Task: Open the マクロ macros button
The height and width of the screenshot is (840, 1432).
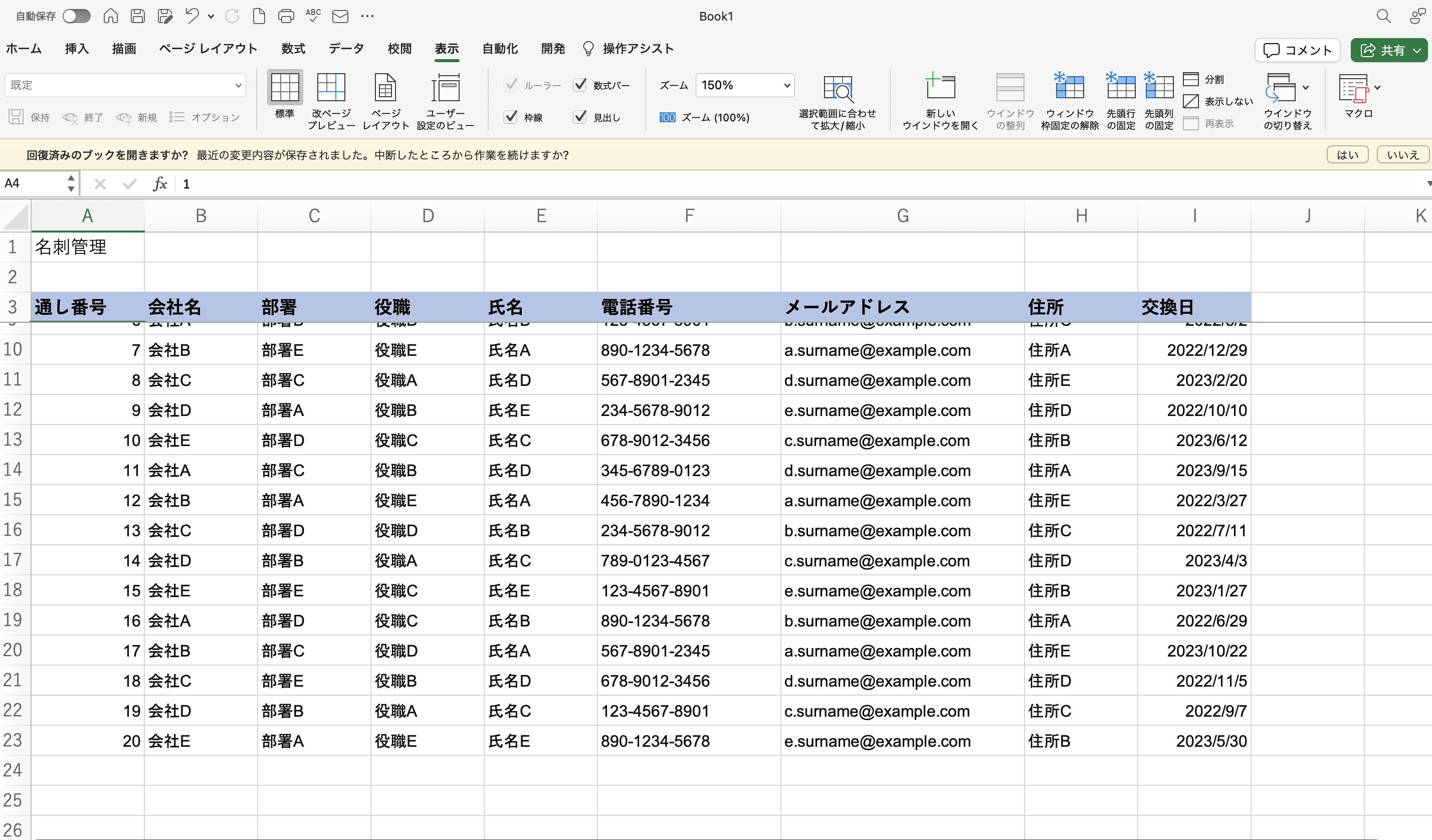Action: click(1359, 96)
